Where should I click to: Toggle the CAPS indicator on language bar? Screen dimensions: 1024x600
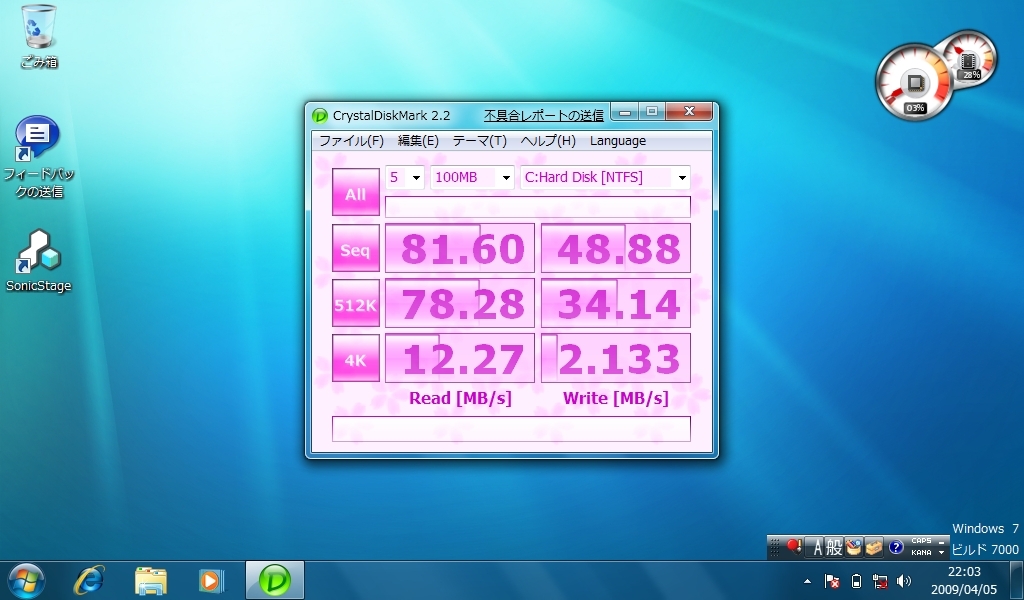click(x=921, y=541)
